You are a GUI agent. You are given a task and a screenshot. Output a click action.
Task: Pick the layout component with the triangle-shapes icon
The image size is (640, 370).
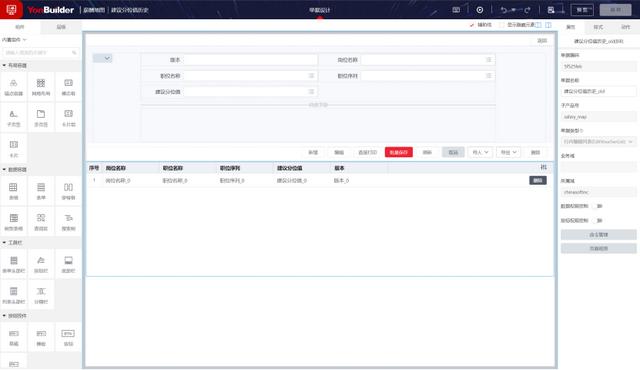(x=13, y=87)
